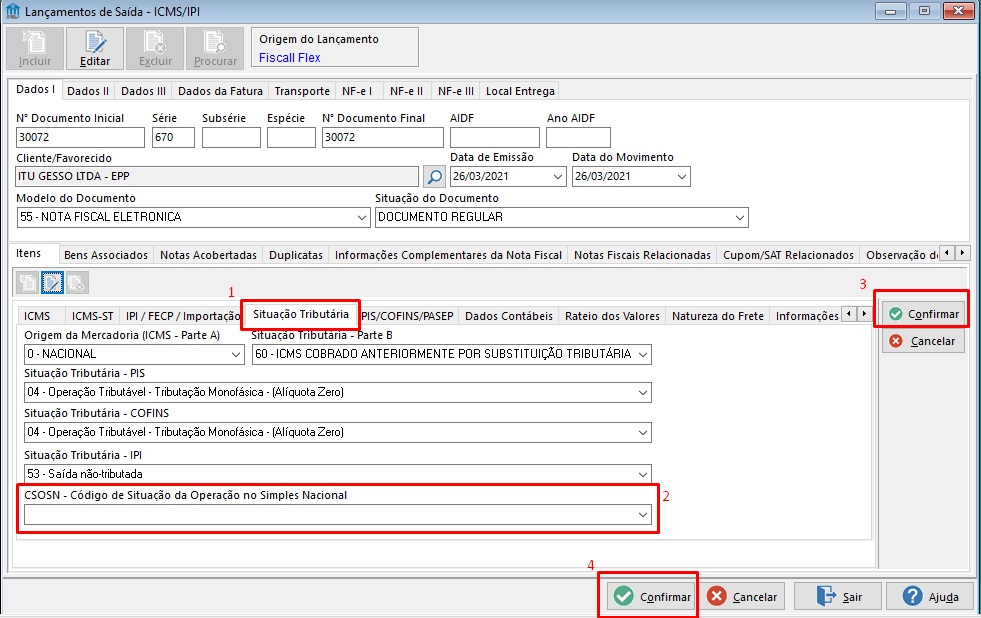The width and height of the screenshot is (981, 618).
Task: Expand the Data do Movimento date picker
Action: click(x=682, y=177)
